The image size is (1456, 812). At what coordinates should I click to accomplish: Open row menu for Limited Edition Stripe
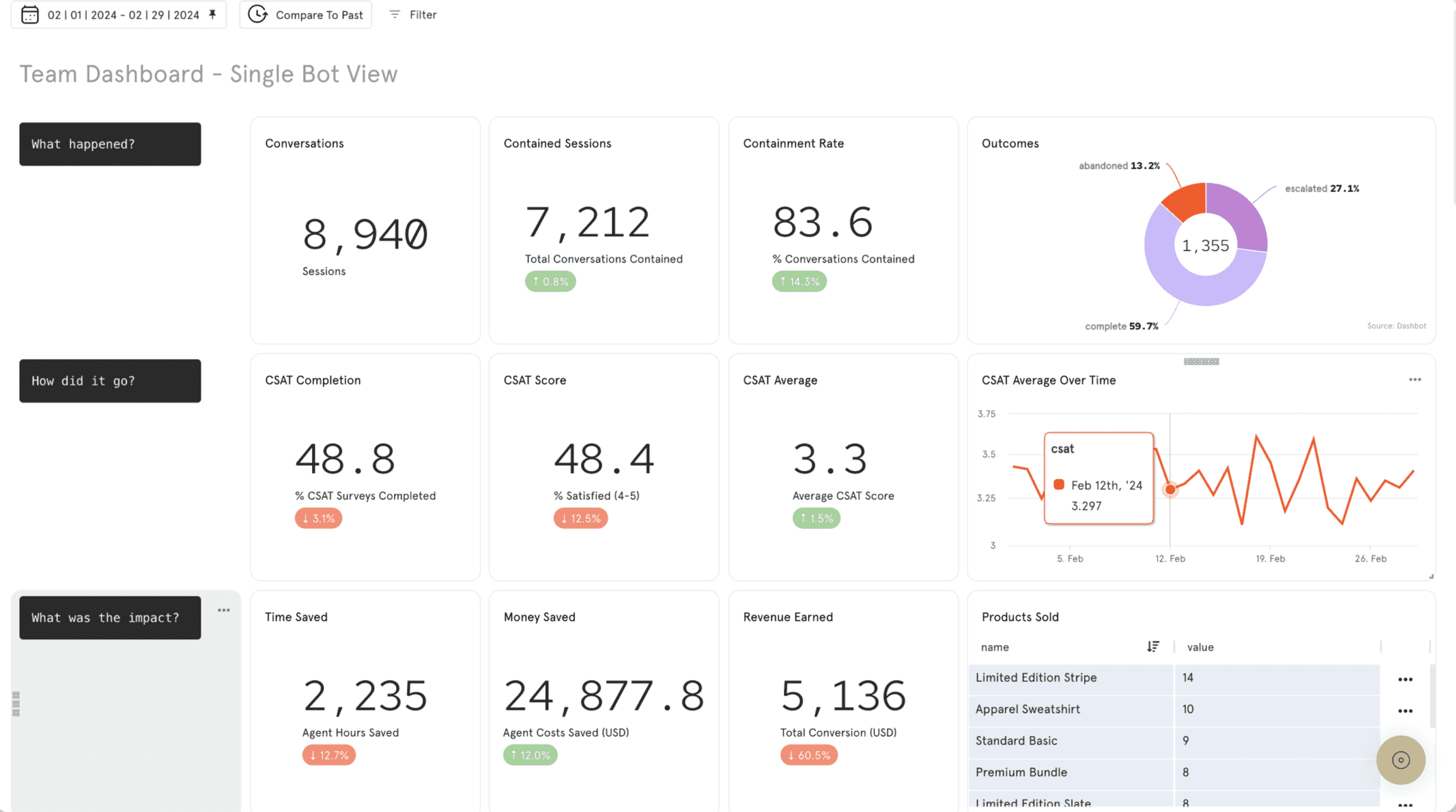click(x=1405, y=679)
